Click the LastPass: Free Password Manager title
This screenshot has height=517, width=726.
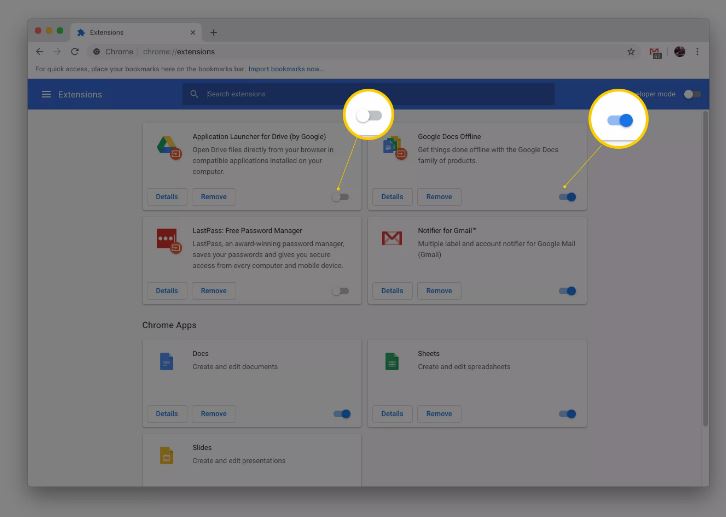pos(247,230)
